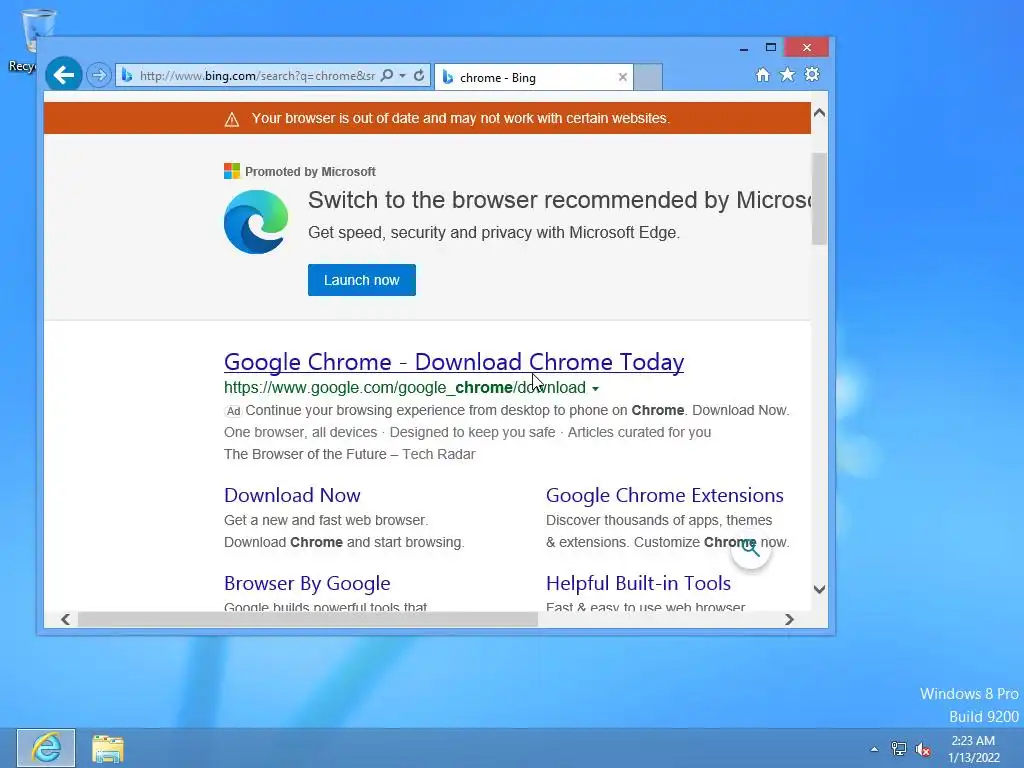1024x768 pixels.
Task: Open File Explorer from the taskbar
Action: pyautogui.click(x=108, y=748)
